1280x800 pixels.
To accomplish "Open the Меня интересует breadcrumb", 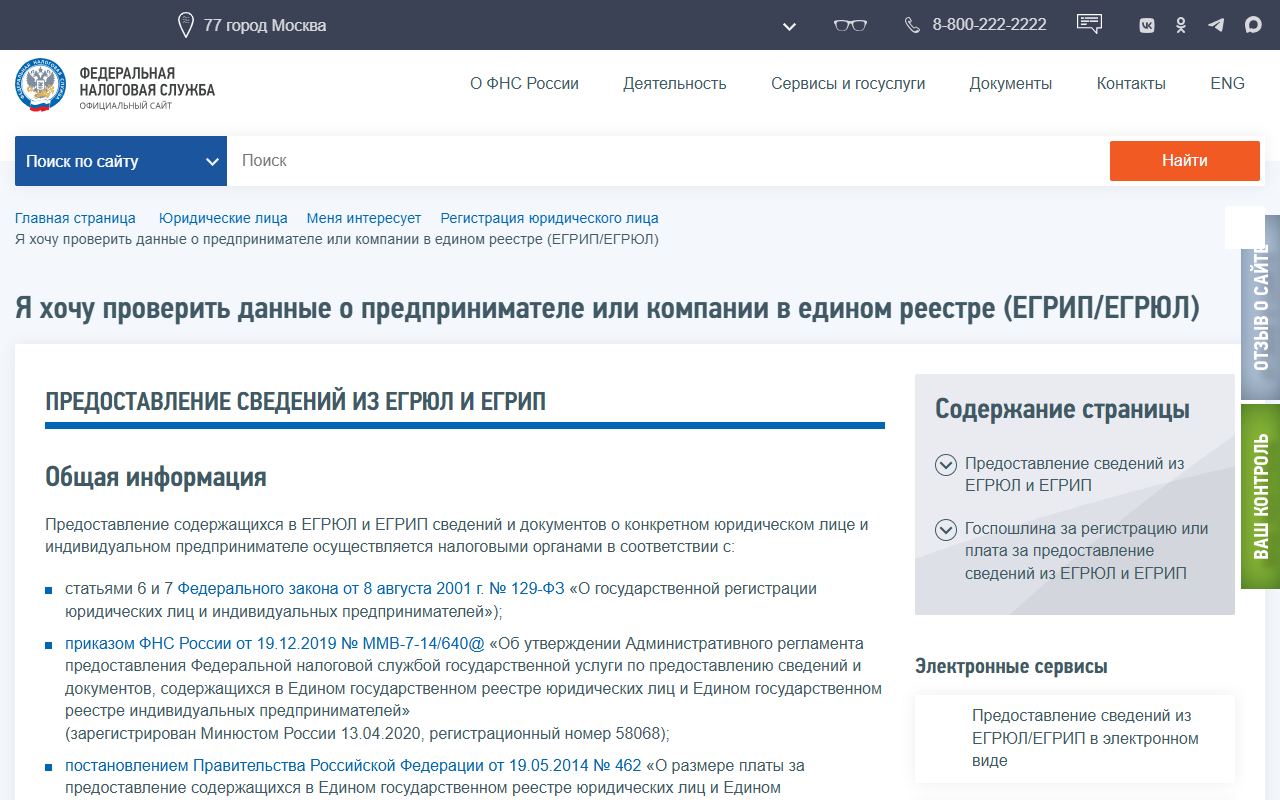I will [364, 218].
